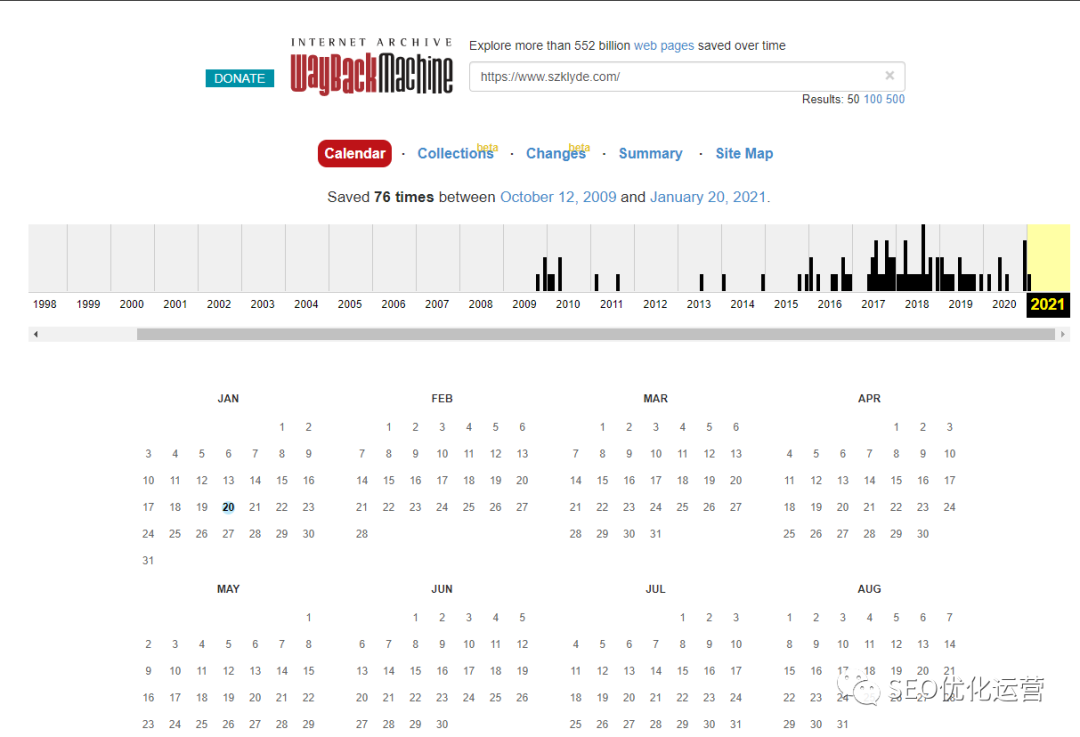Click January 31 in the calendar

(148, 561)
